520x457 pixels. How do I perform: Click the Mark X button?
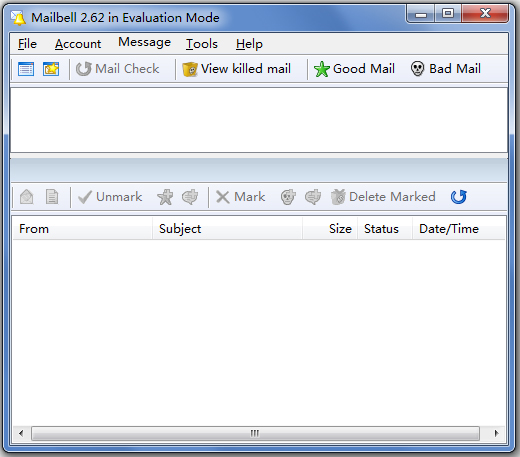240,197
